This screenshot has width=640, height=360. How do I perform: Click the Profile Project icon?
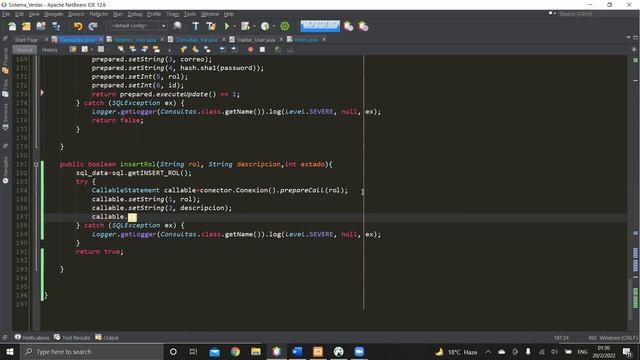pos(265,26)
